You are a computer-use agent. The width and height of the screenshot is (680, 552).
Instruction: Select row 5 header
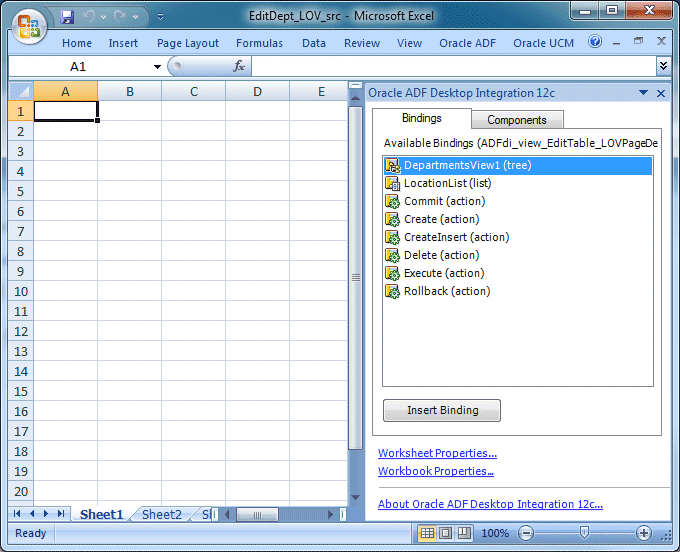click(20, 191)
